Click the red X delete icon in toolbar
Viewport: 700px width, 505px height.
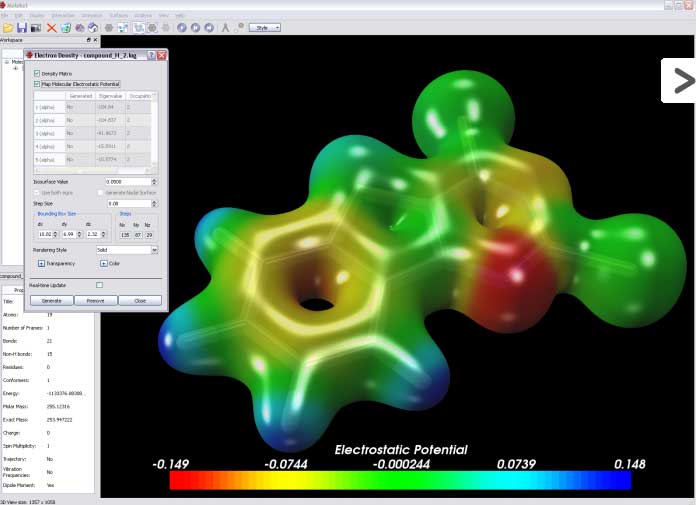52,28
